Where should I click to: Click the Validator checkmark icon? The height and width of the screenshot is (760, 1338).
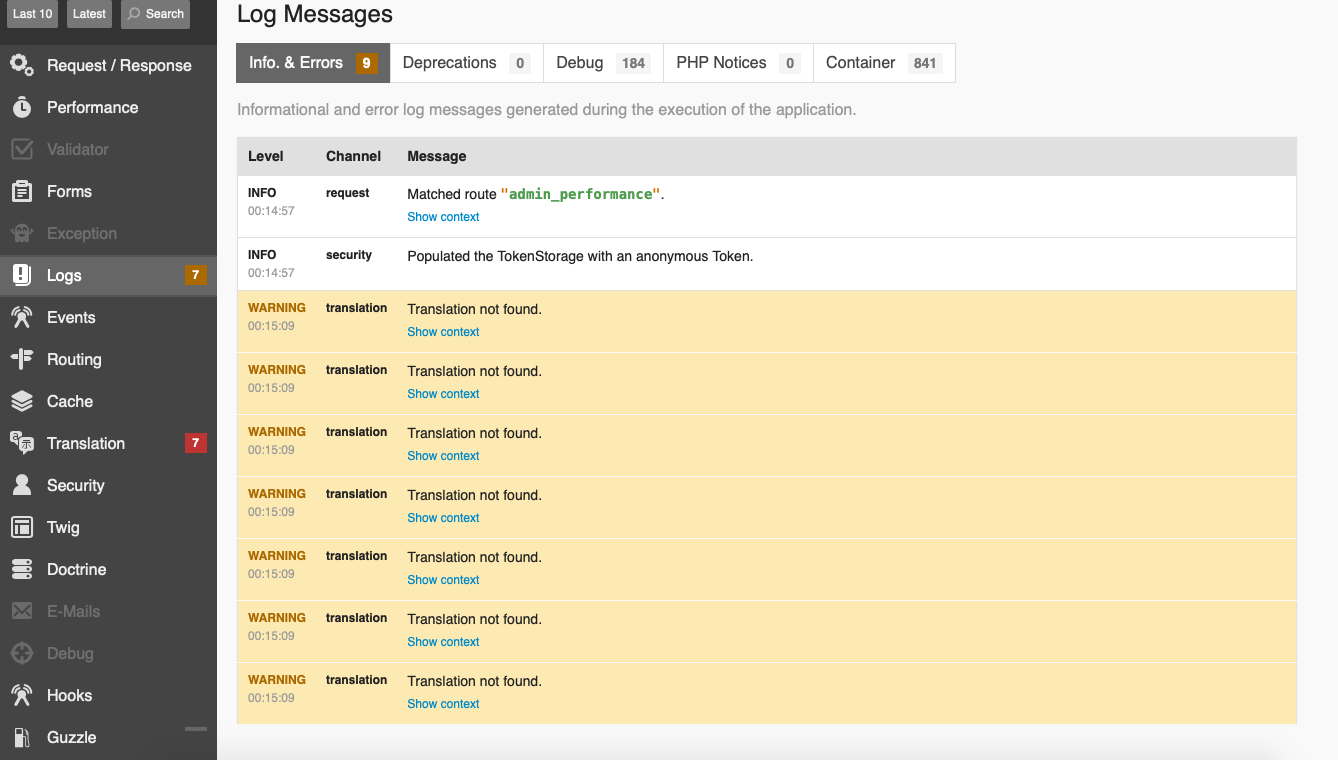(22, 149)
